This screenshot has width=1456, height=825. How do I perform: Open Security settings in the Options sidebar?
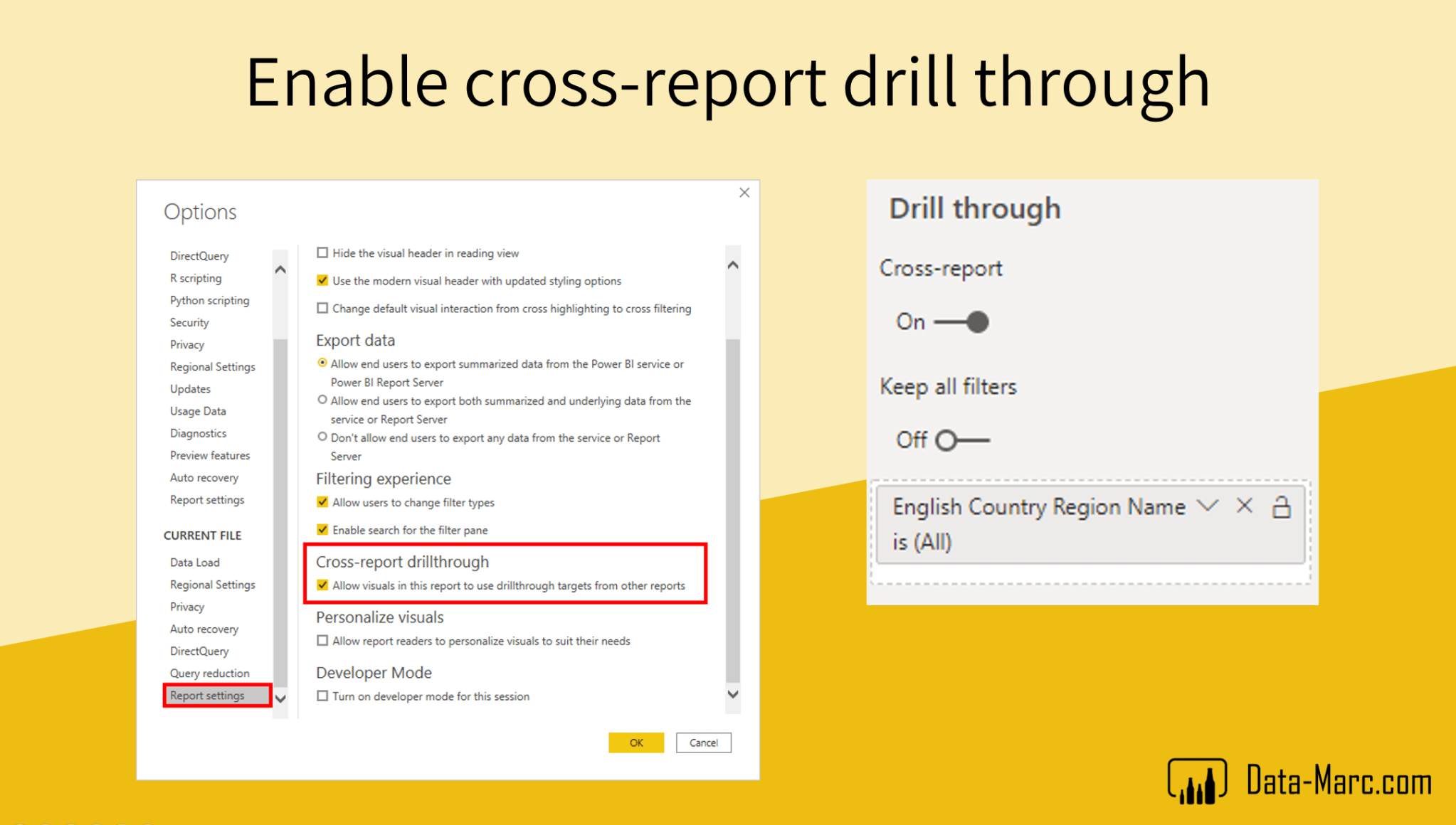[x=189, y=322]
